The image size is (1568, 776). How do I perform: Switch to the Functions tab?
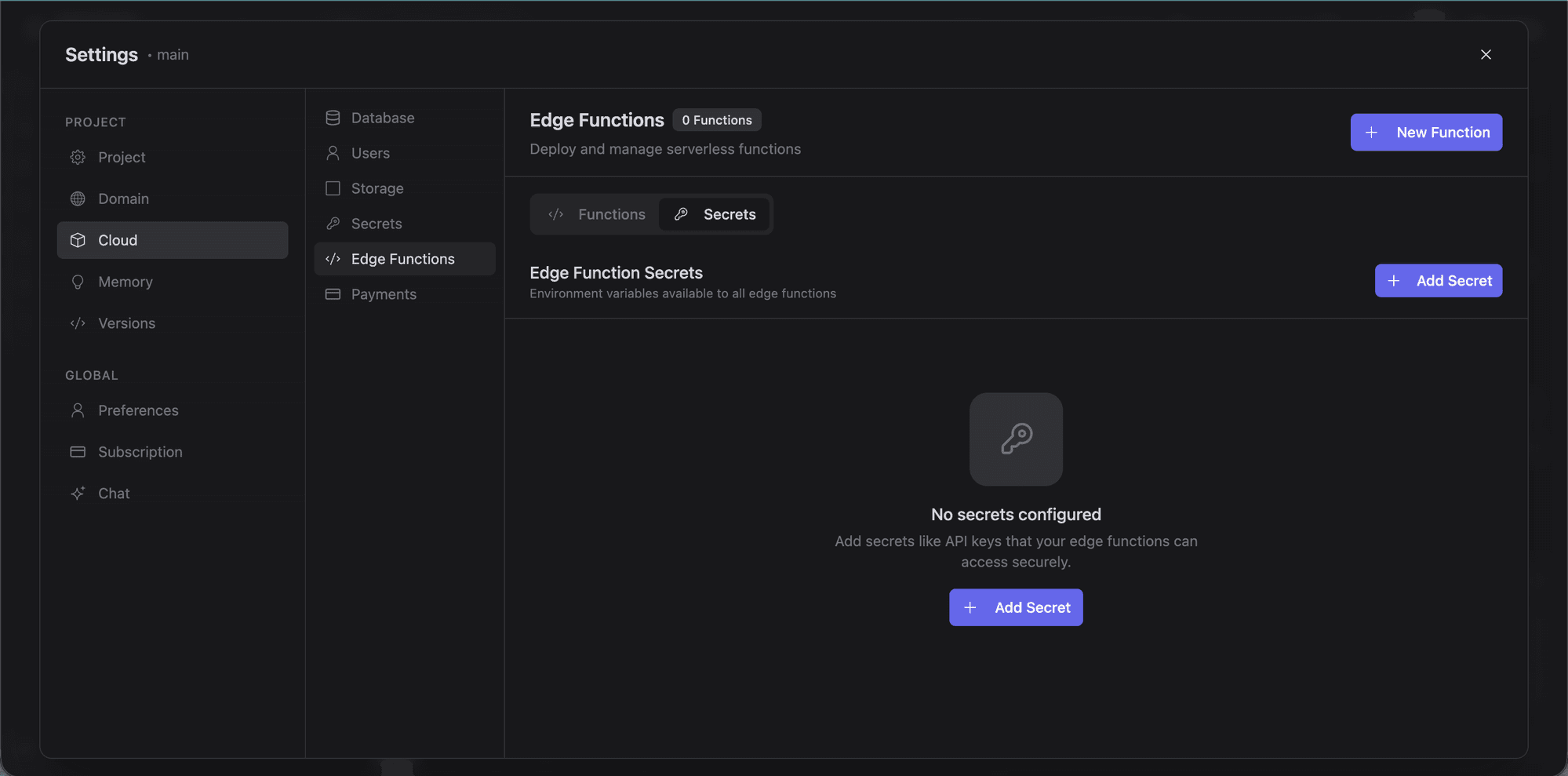(x=598, y=213)
